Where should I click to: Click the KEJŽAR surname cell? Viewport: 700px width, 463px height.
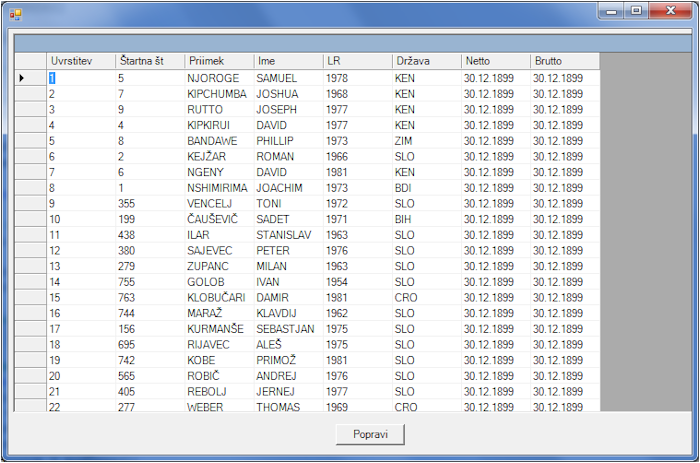tap(218, 157)
